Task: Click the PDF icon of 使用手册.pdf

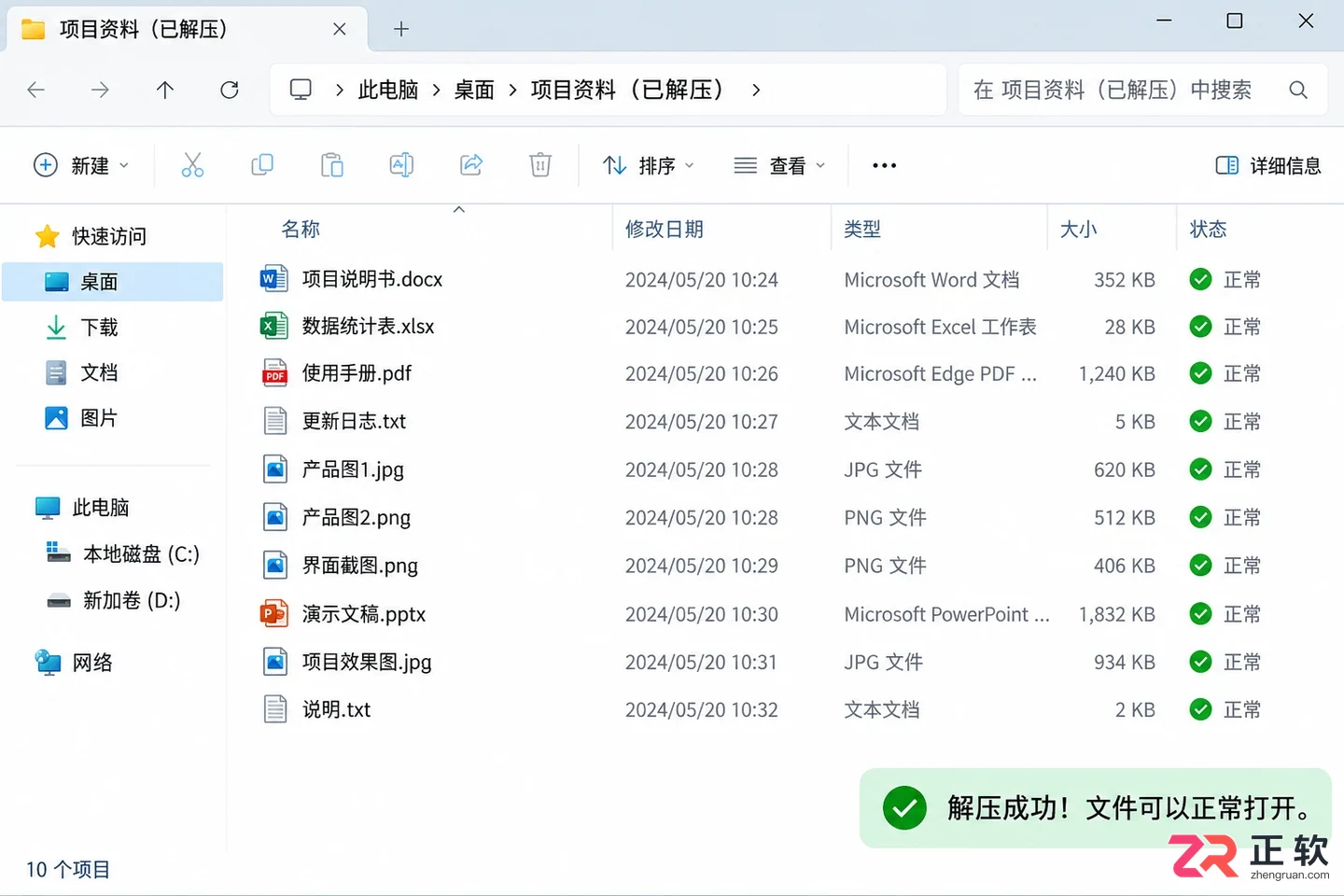Action: point(274,373)
